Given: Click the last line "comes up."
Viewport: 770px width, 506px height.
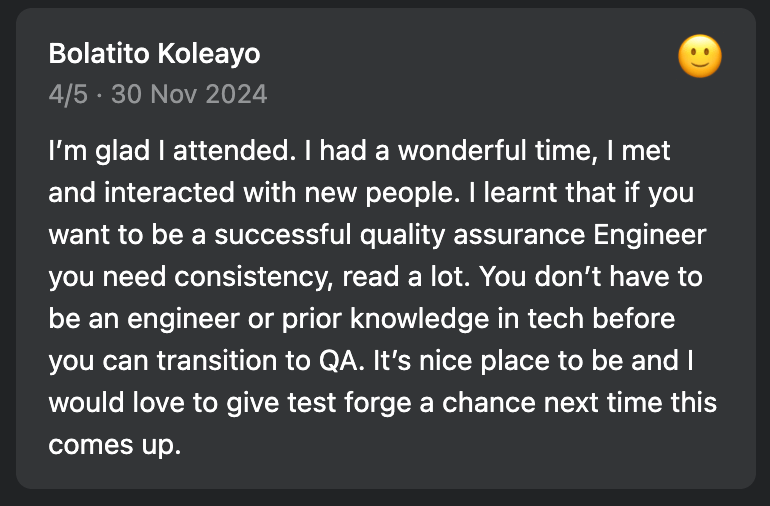Looking at the screenshot, I should (114, 445).
